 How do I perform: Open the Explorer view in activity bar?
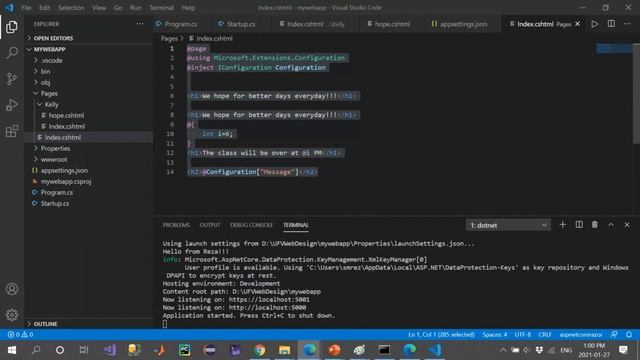click(12, 27)
